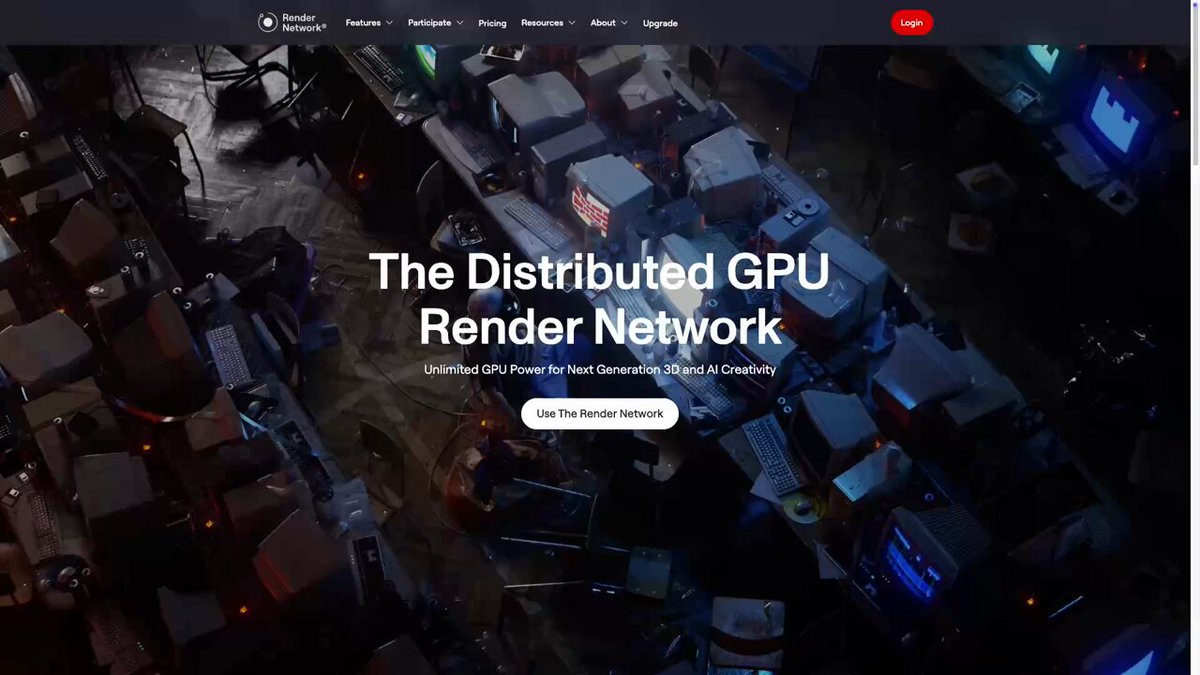Click the red Login button
The height and width of the screenshot is (675, 1200).
[912, 22]
